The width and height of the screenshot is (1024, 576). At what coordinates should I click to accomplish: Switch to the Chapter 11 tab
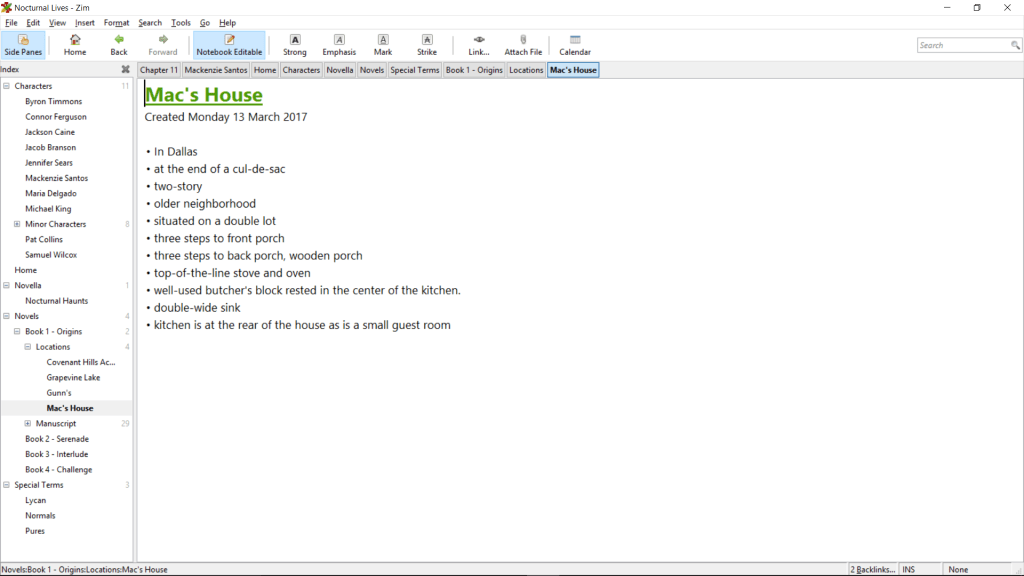[x=159, y=70]
